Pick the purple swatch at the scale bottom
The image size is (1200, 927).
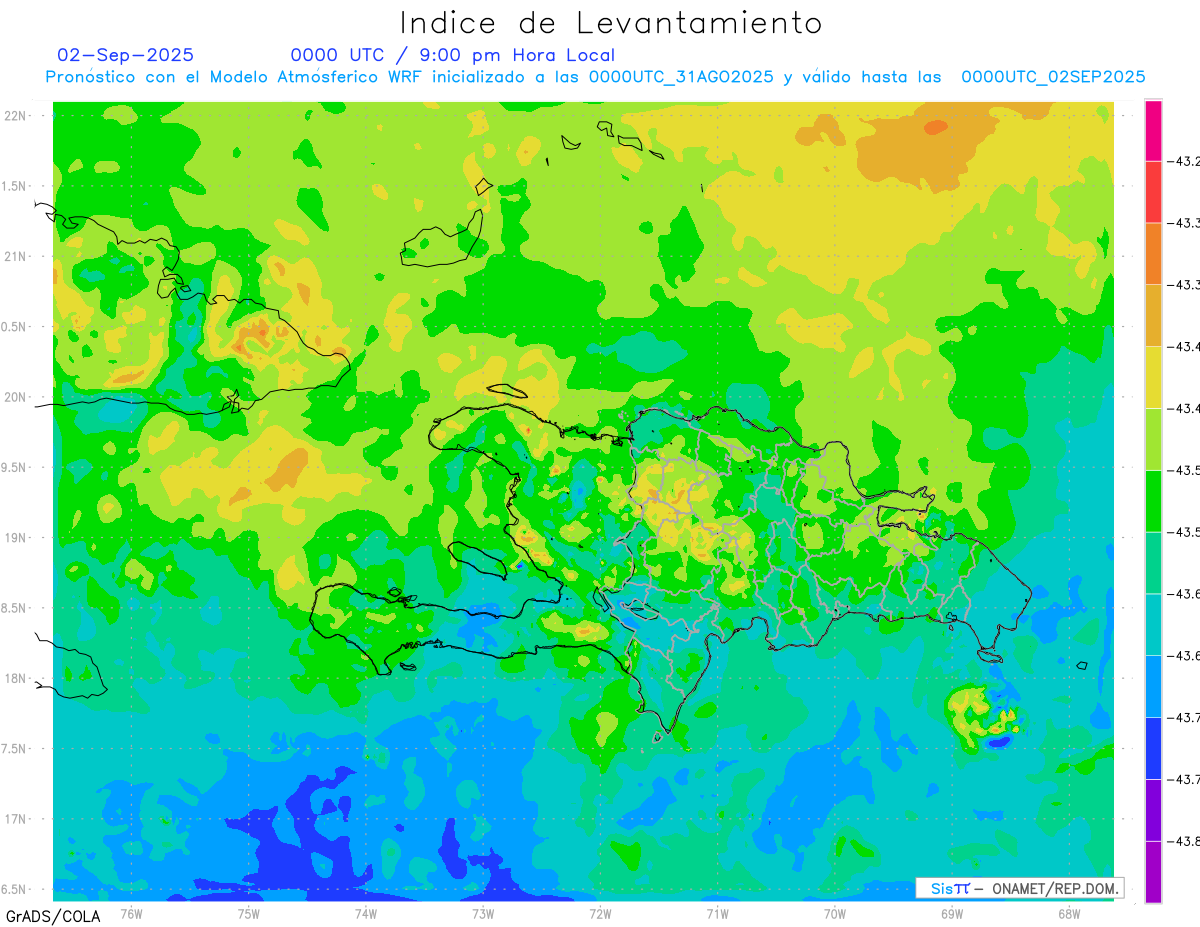(x=1153, y=872)
